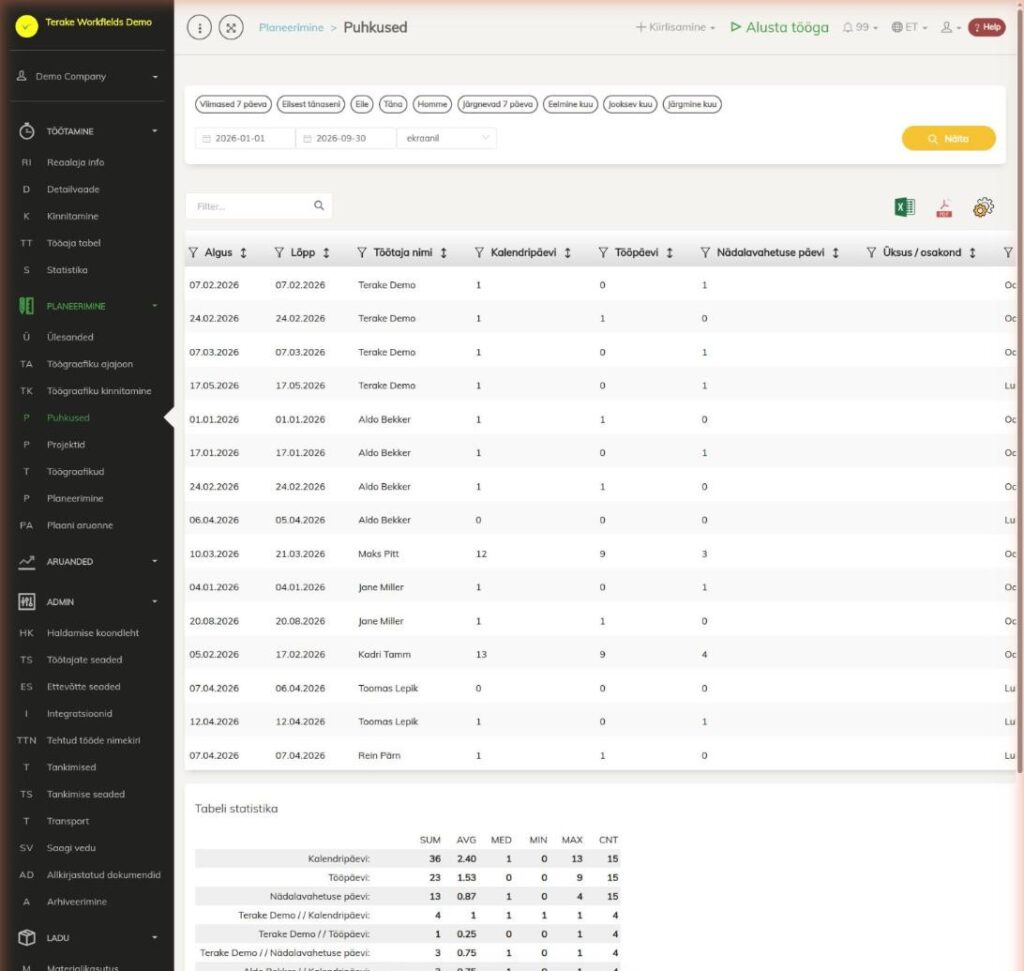Image resolution: width=1024 pixels, height=971 pixels.
Task: Click the three-dot options menu button
Action: tap(199, 27)
